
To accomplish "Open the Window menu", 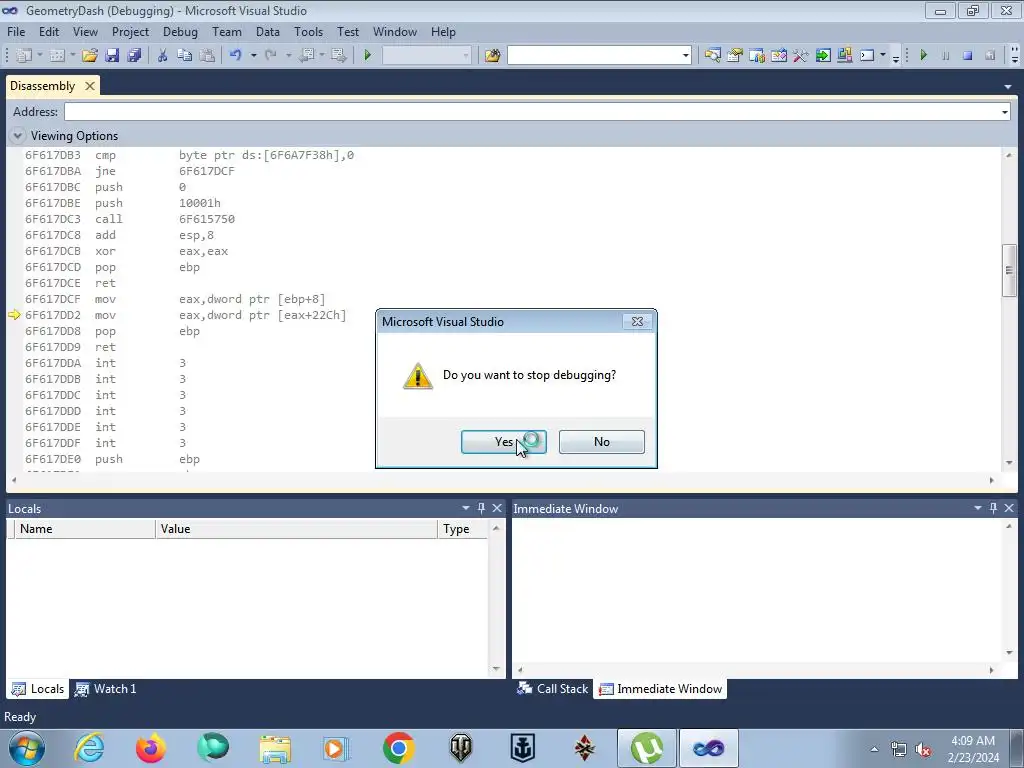I will click(394, 32).
